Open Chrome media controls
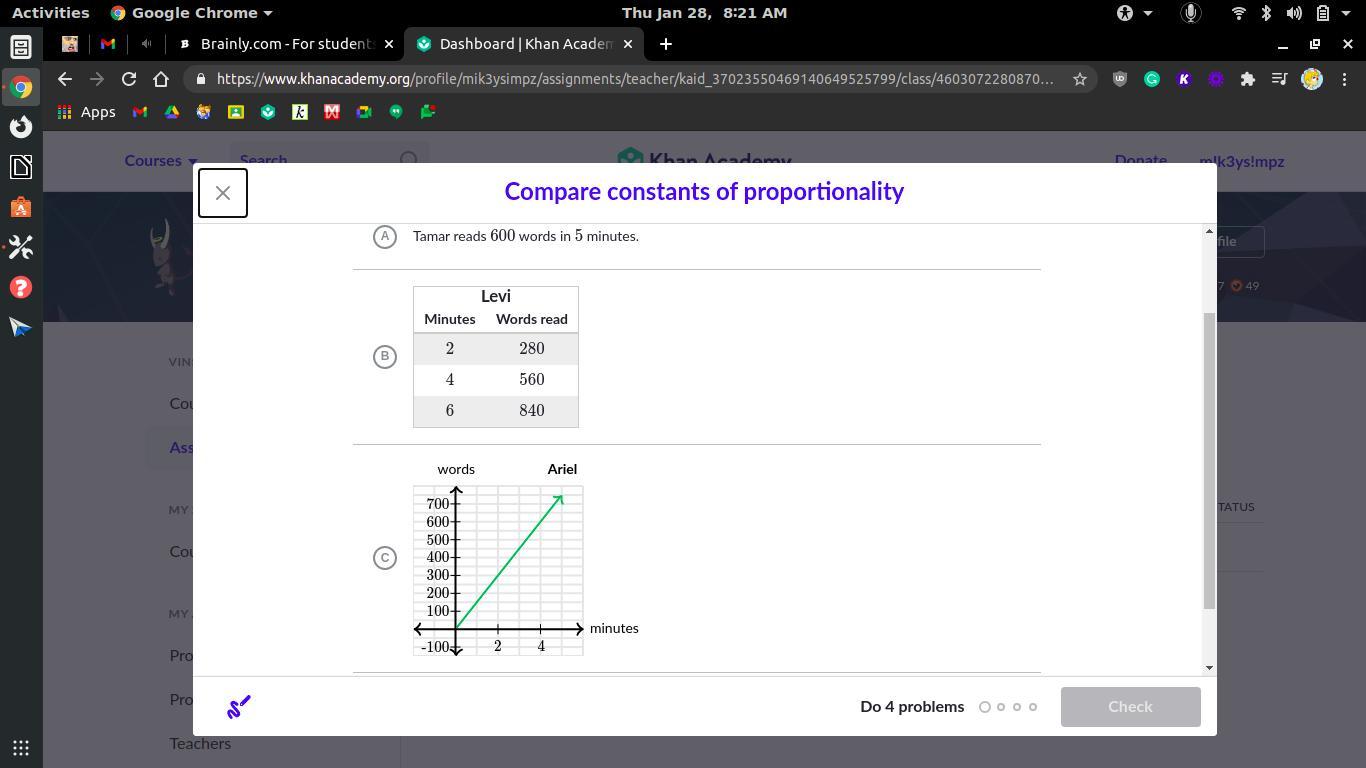This screenshot has height=768, width=1366. point(1280,79)
